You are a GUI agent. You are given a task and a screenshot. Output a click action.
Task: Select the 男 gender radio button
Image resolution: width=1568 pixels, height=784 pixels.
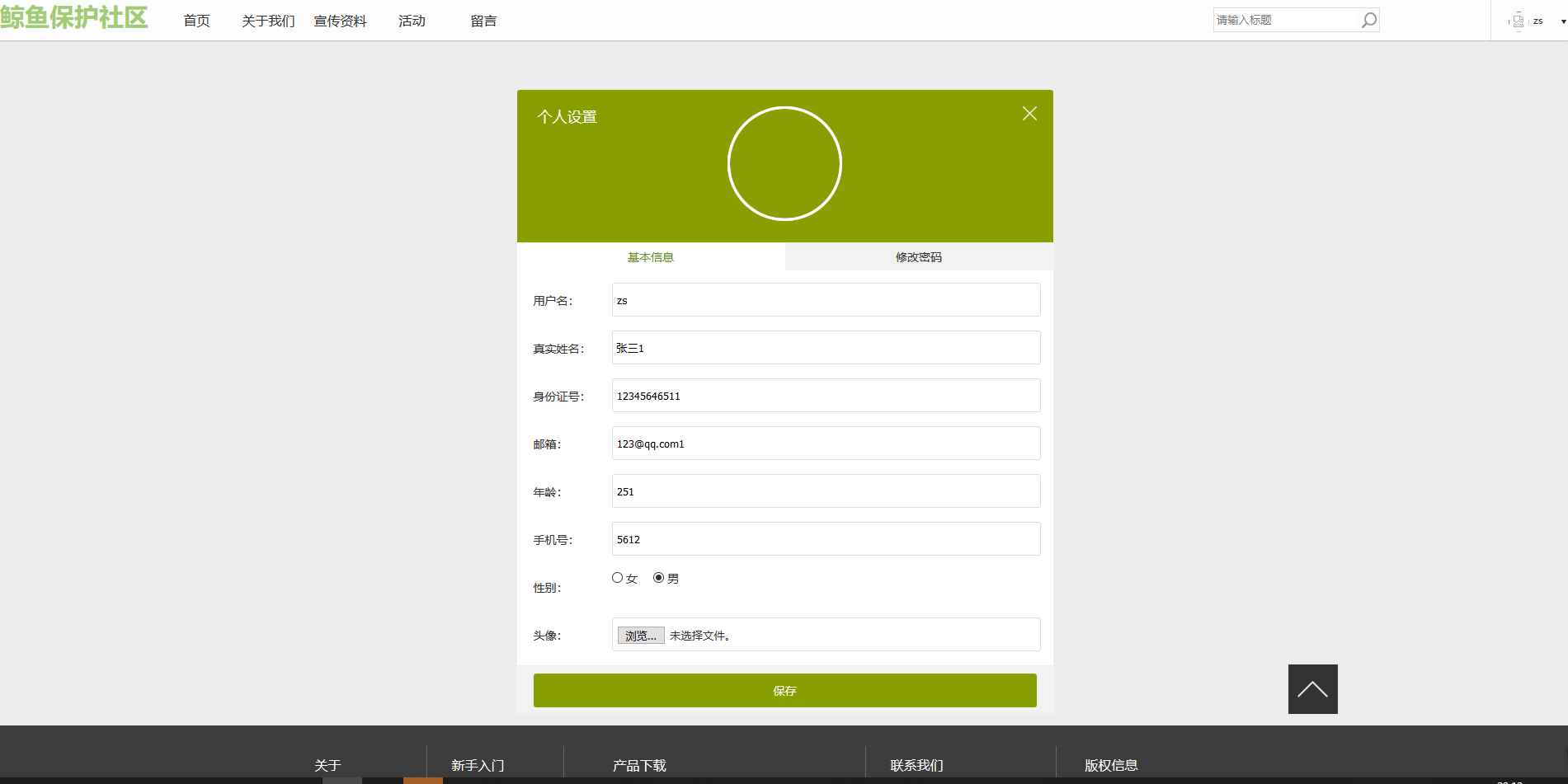[658, 578]
